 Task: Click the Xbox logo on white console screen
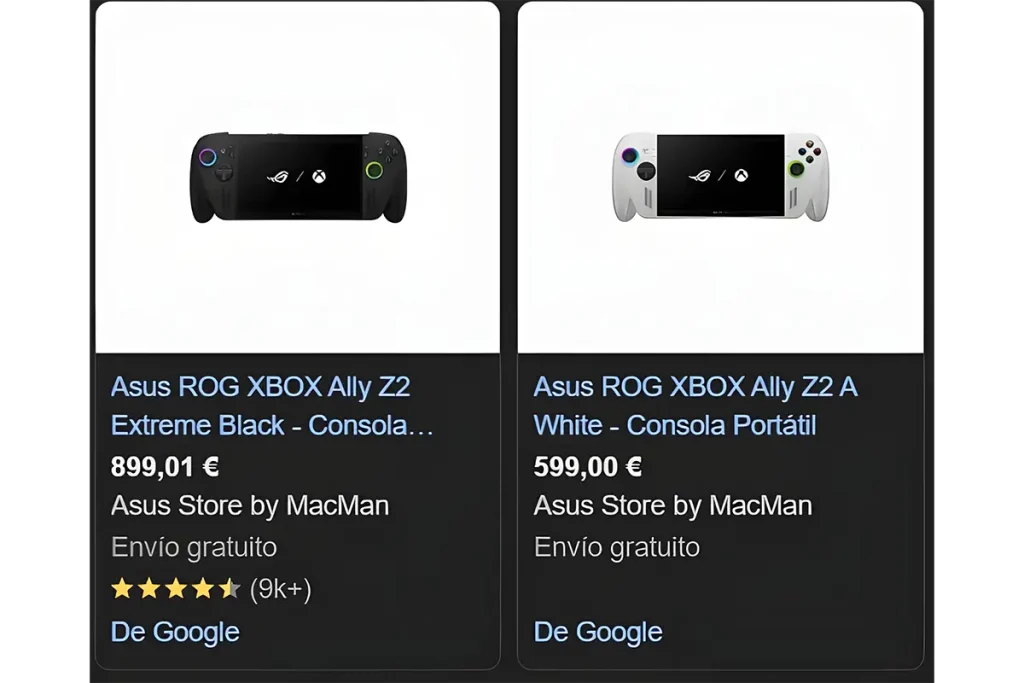[741, 175]
